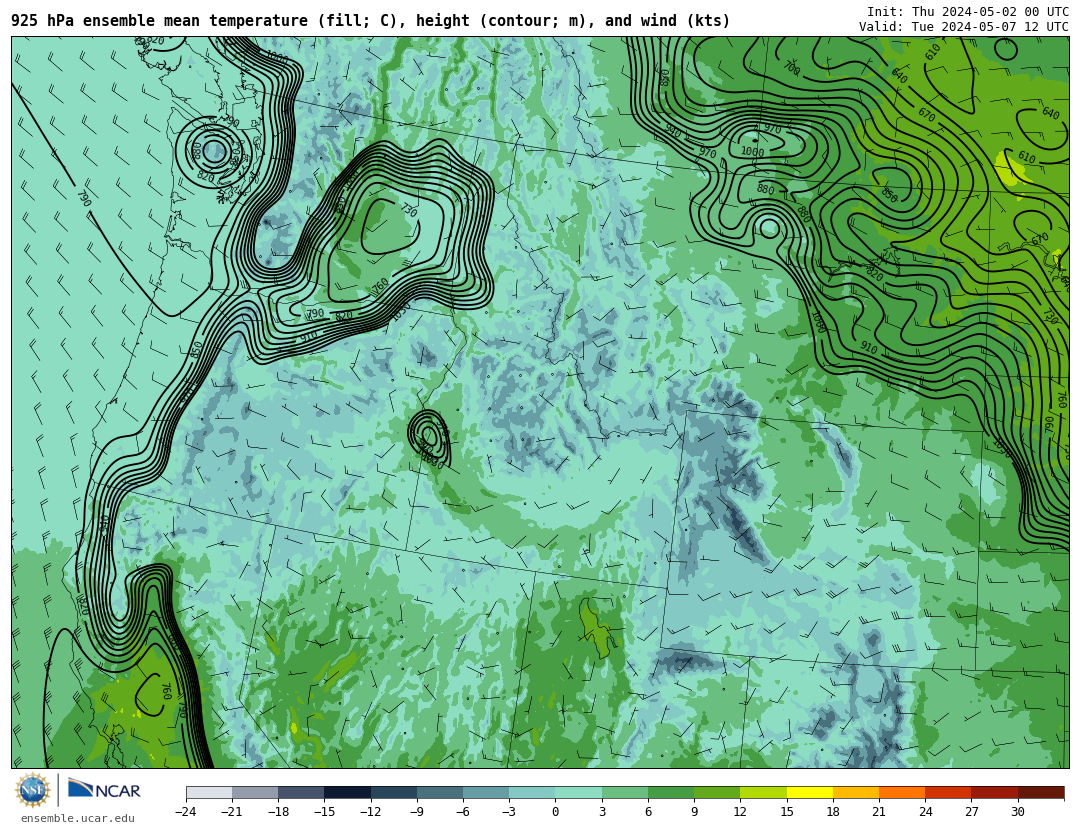Pick the colorbar segment between -6 and -3

(x=486, y=792)
